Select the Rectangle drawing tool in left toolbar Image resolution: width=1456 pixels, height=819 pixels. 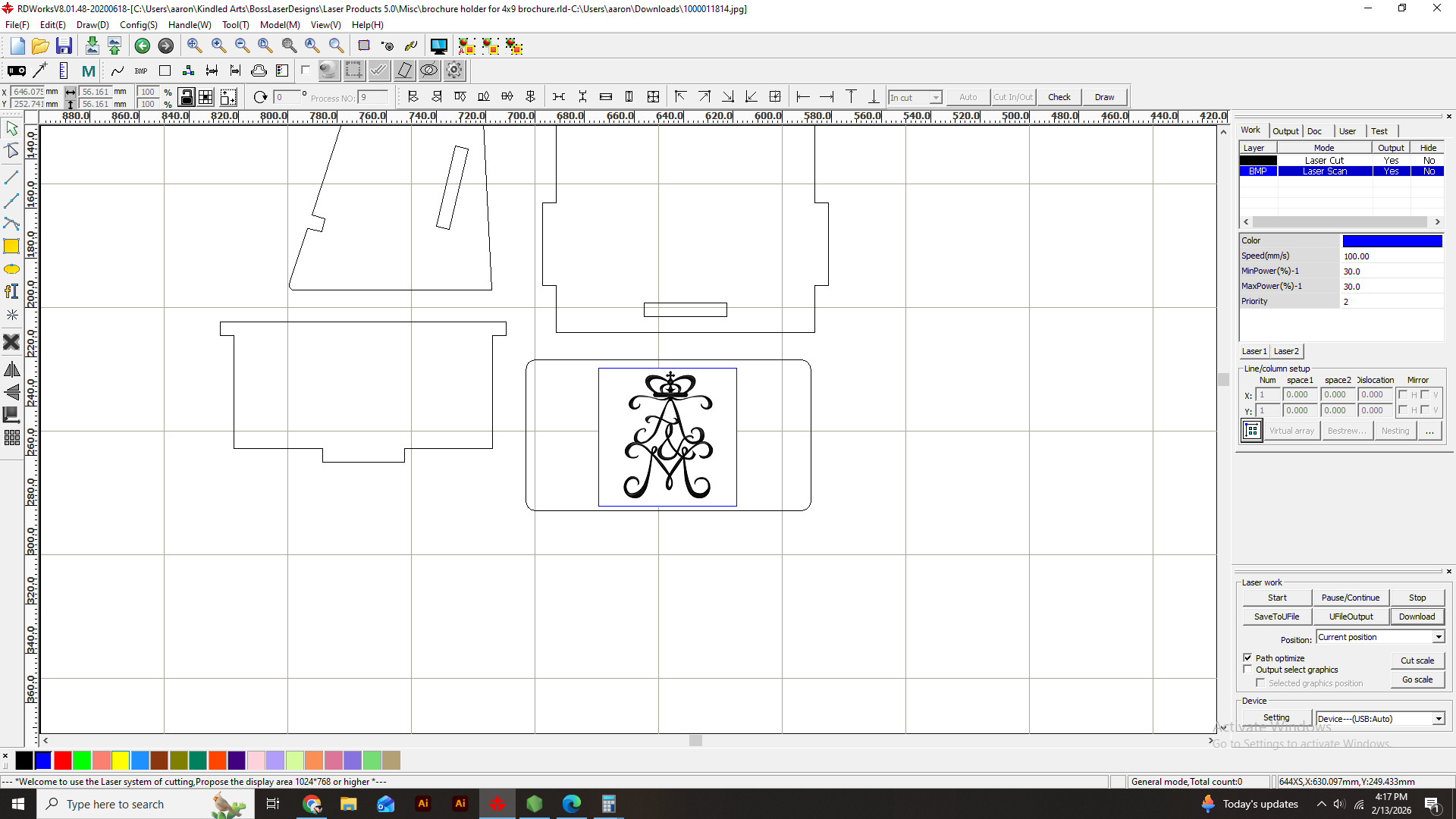(x=11, y=246)
